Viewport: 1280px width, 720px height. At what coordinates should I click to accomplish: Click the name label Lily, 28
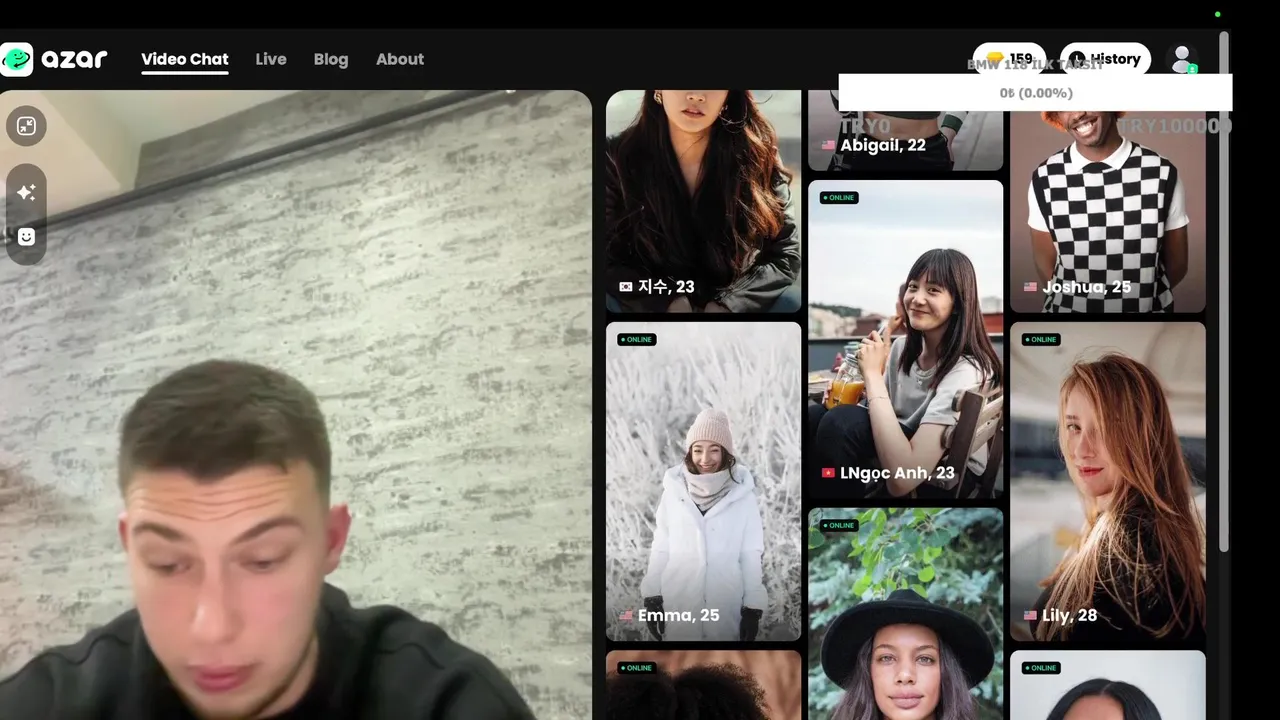[x=1069, y=616]
